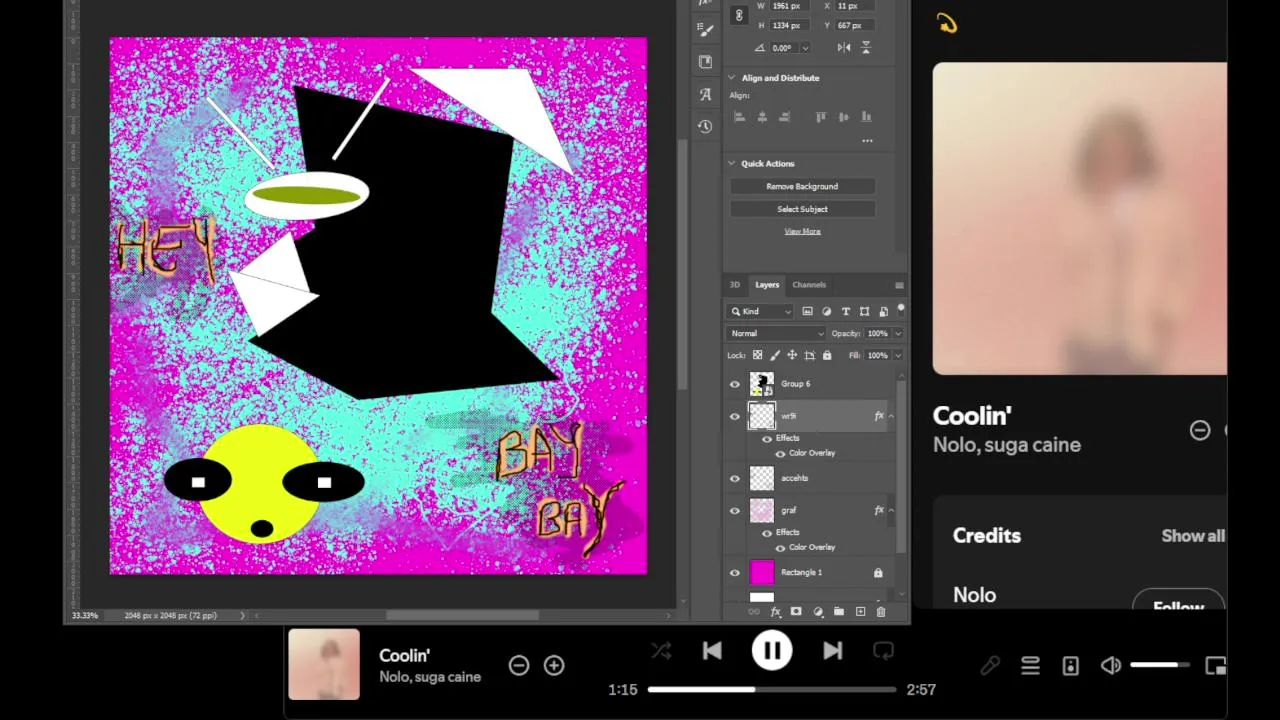Switch to the 3D tab
The image size is (1280, 720).
[735, 285]
